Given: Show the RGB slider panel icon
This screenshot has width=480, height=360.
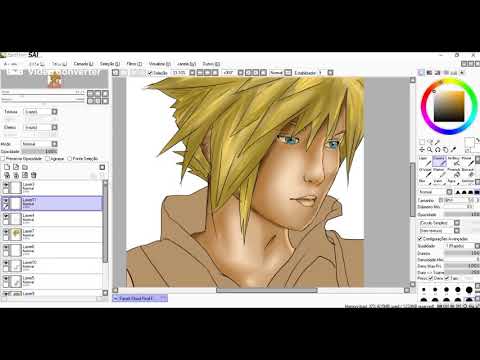Looking at the screenshot, I should click(x=429, y=73).
